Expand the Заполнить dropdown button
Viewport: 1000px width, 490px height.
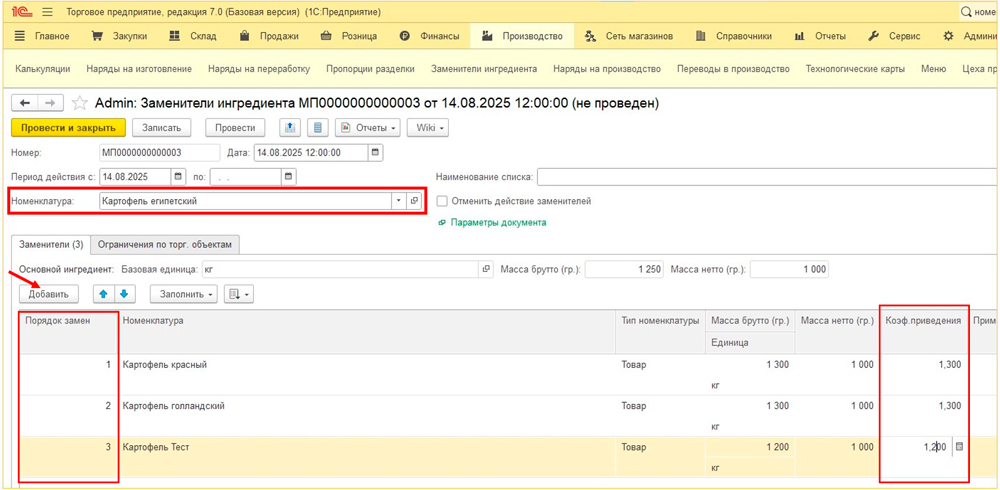tap(184, 294)
